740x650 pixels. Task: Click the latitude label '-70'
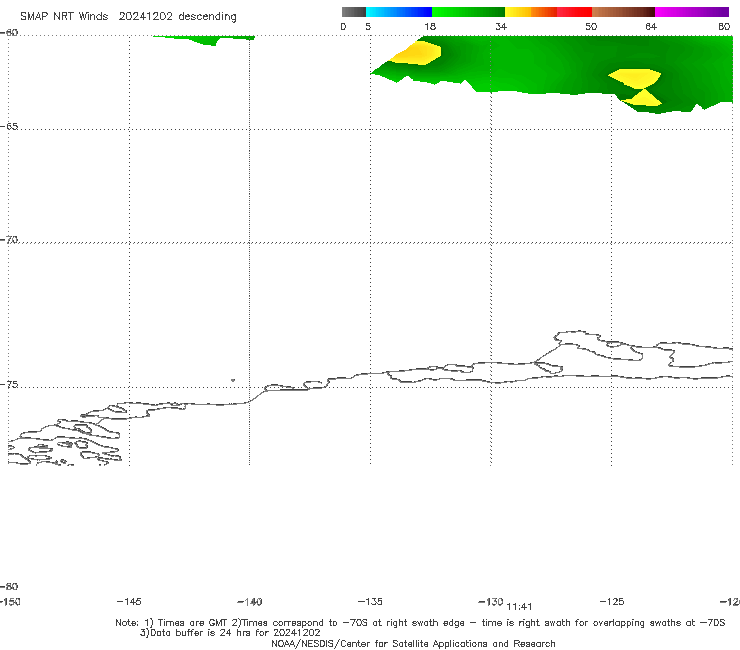click(x=9, y=240)
